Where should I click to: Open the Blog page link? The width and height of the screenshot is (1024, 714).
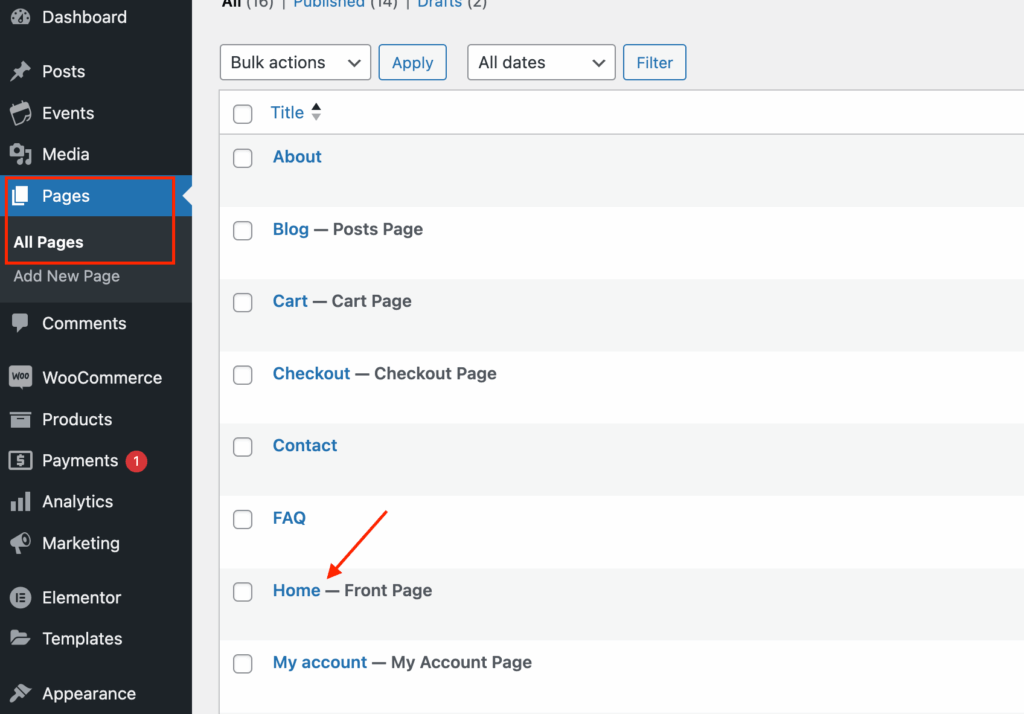tap(291, 229)
